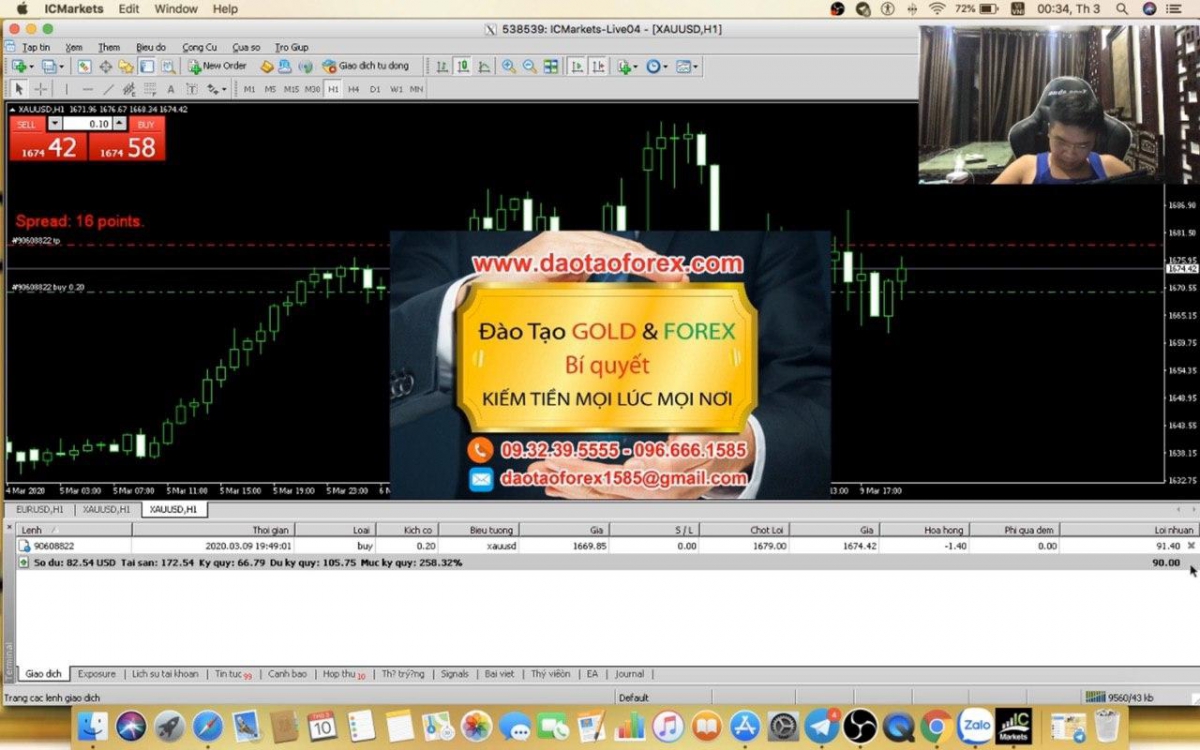The width and height of the screenshot is (1200, 750).
Task: Open OBS Studio from the dock
Action: pos(860,725)
